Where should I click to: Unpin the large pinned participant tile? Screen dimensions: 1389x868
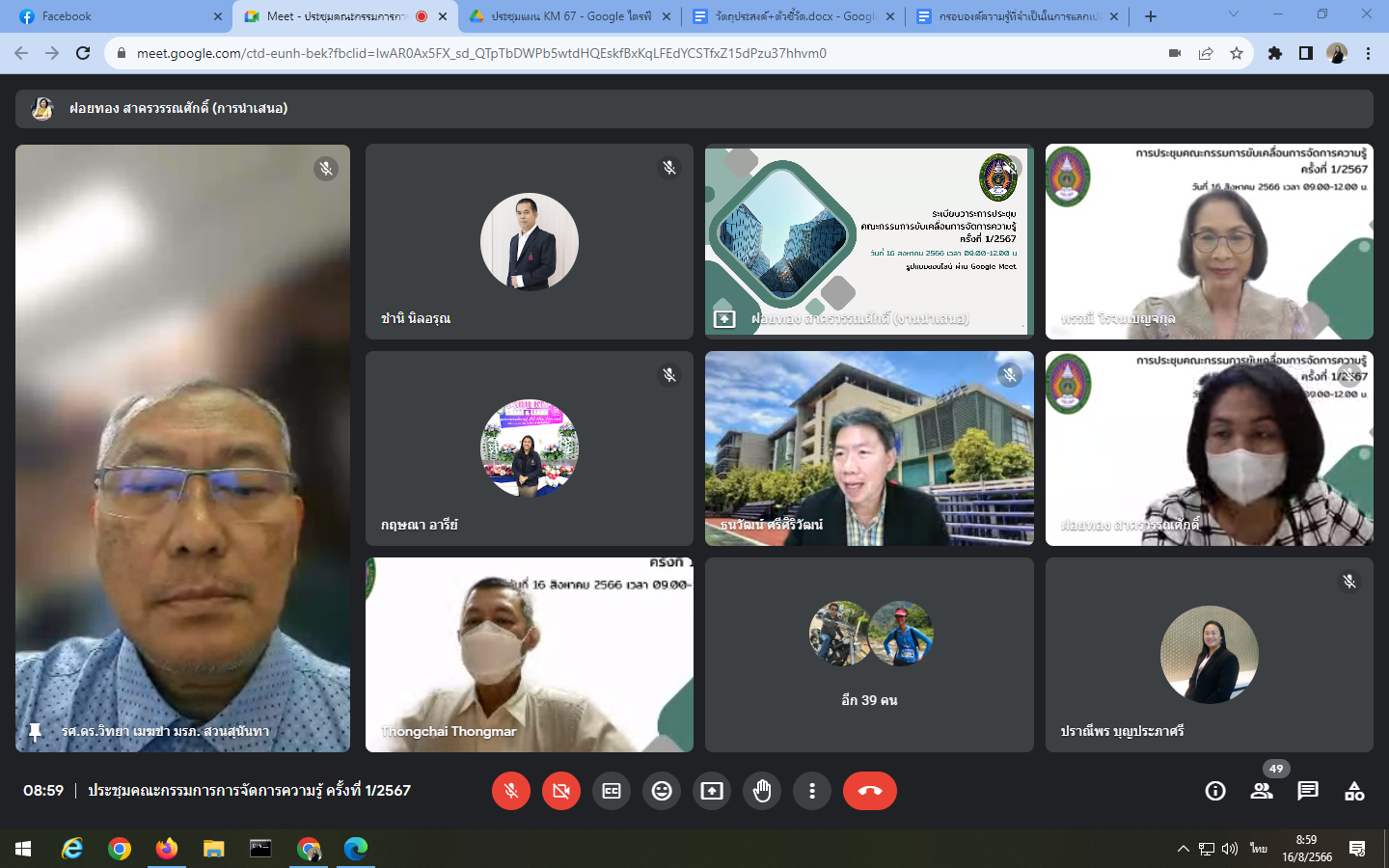[x=36, y=731]
